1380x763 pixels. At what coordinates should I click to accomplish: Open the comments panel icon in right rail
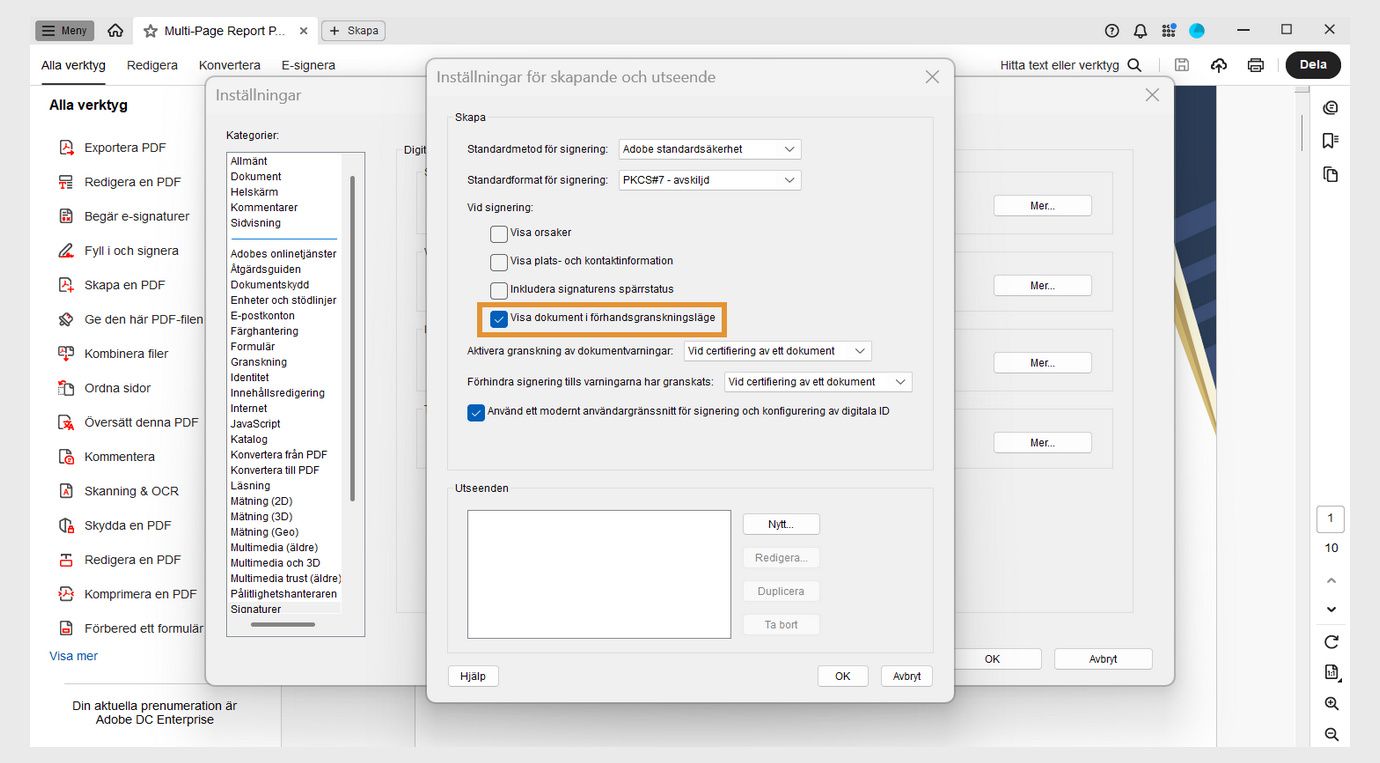click(x=1330, y=108)
